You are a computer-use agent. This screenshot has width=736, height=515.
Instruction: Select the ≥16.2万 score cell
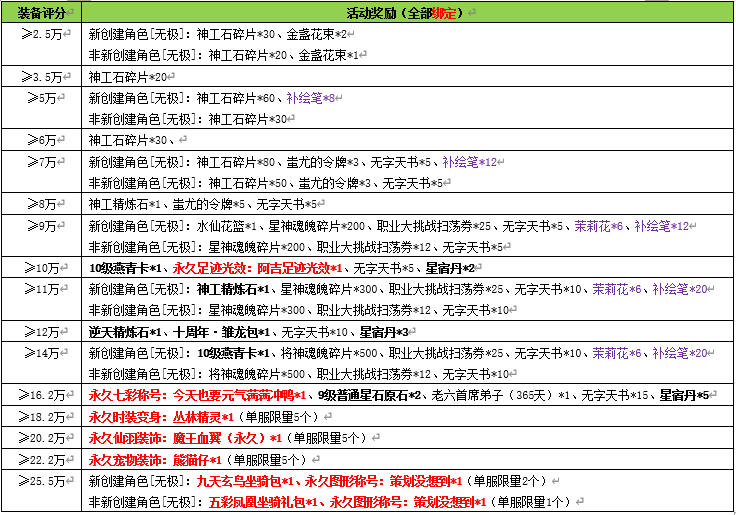(42, 395)
